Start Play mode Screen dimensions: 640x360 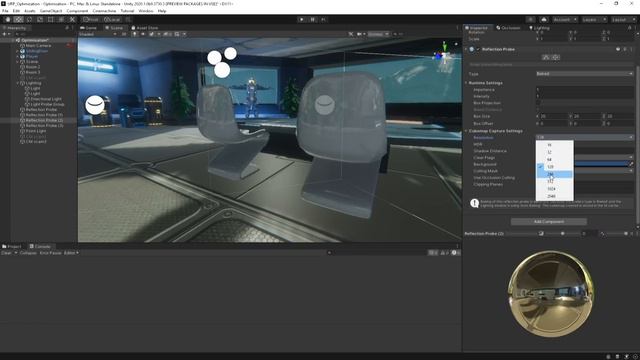[302, 19]
